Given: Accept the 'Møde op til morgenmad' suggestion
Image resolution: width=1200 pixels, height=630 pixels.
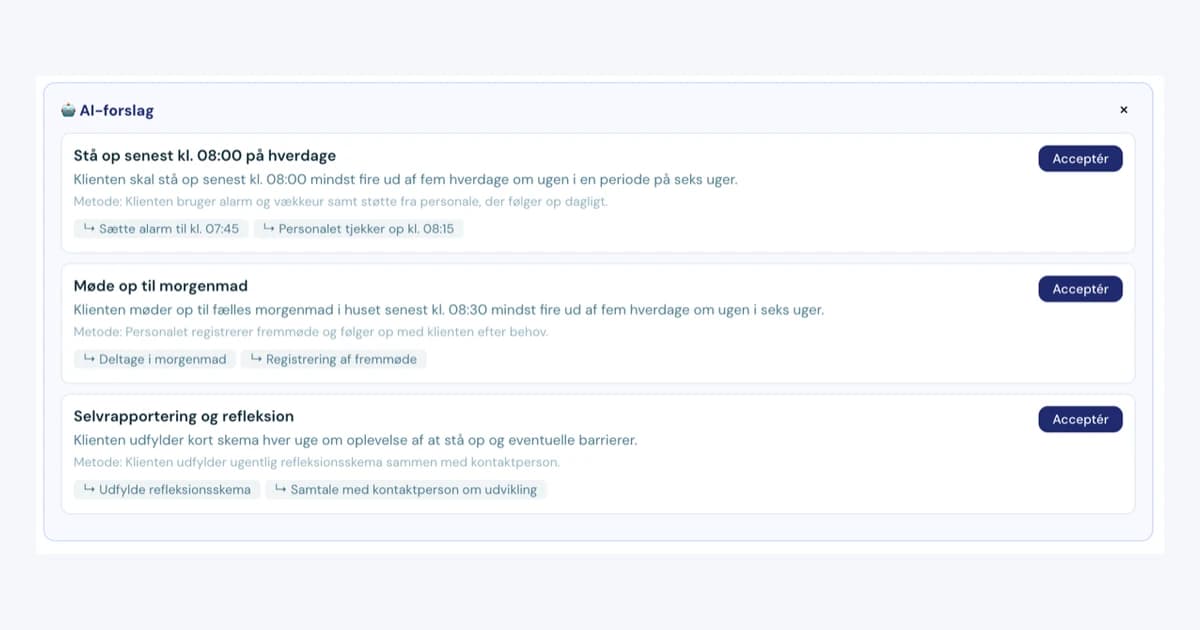Looking at the screenshot, I should pyautogui.click(x=1080, y=289).
